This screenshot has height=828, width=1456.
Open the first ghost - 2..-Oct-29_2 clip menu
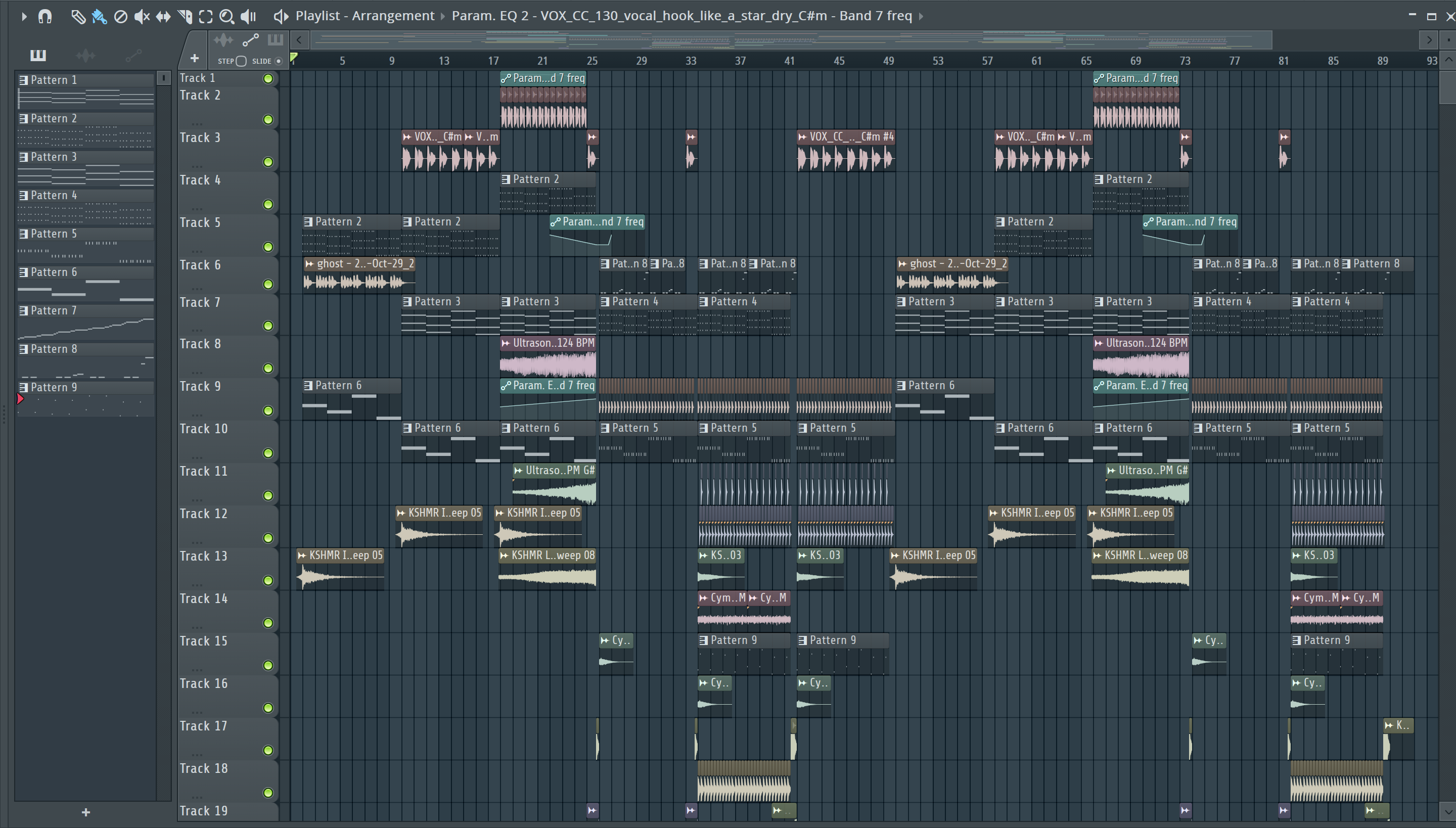coord(309,264)
